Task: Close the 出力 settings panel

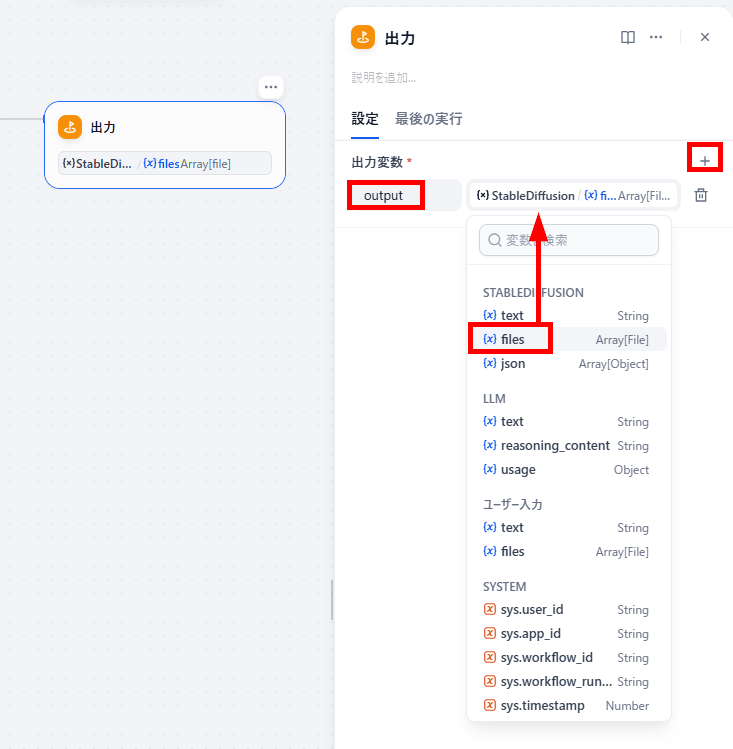Action: coord(704,37)
